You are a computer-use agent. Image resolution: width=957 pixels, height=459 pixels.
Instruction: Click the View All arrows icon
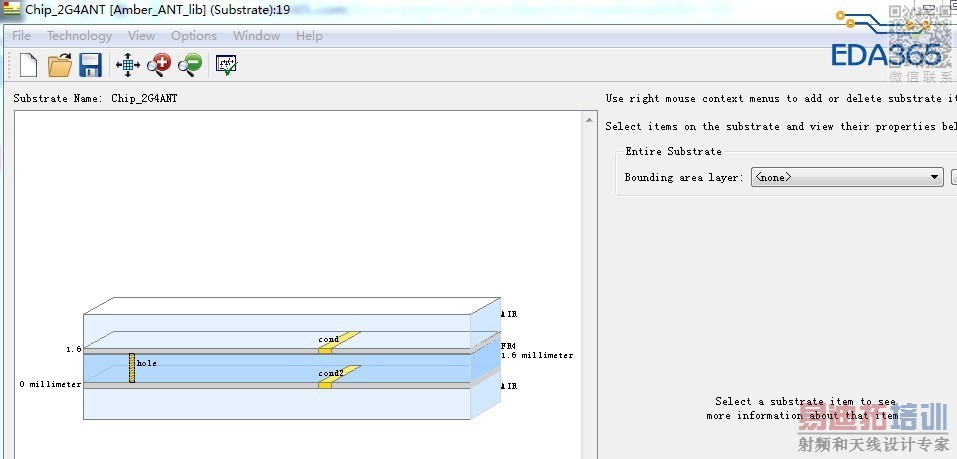(x=128, y=65)
